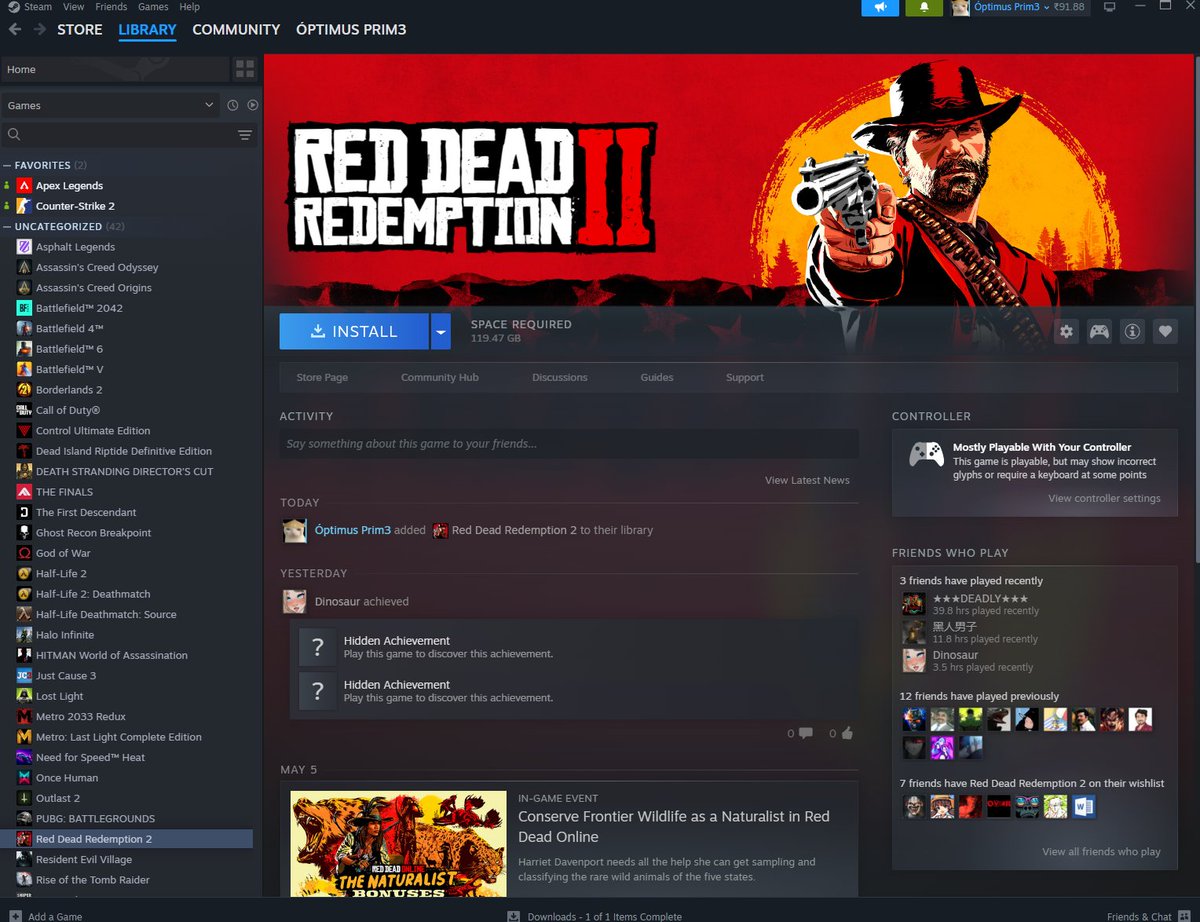1200x922 pixels.
Task: Click the comment bubble icon on achievement post
Action: (x=806, y=733)
